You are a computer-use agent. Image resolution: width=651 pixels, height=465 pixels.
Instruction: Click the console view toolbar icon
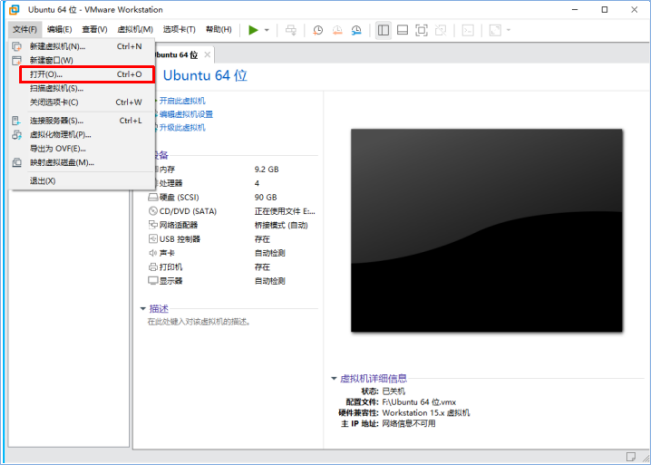click(468, 30)
